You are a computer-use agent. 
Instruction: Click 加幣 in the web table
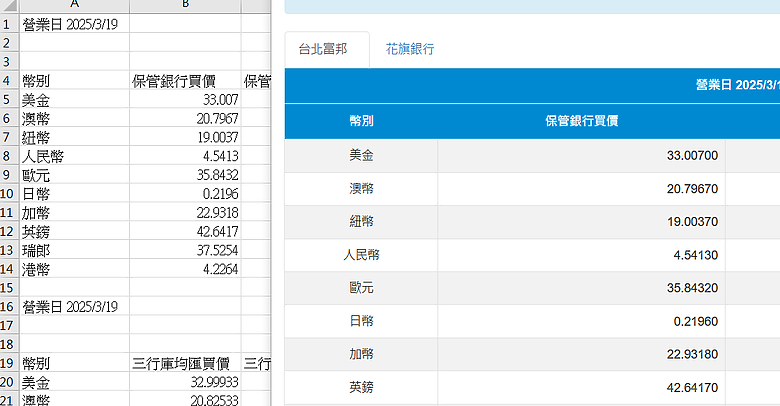(x=361, y=354)
